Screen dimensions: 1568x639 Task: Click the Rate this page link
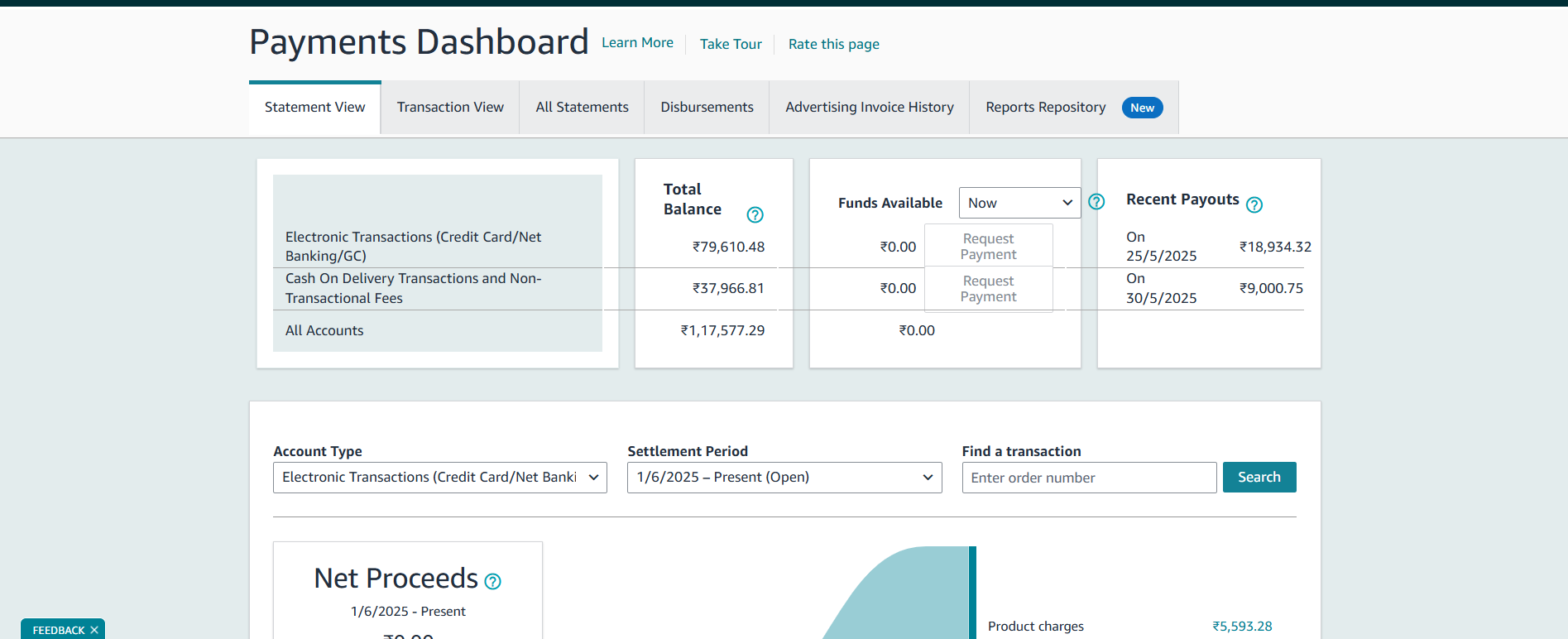(833, 44)
